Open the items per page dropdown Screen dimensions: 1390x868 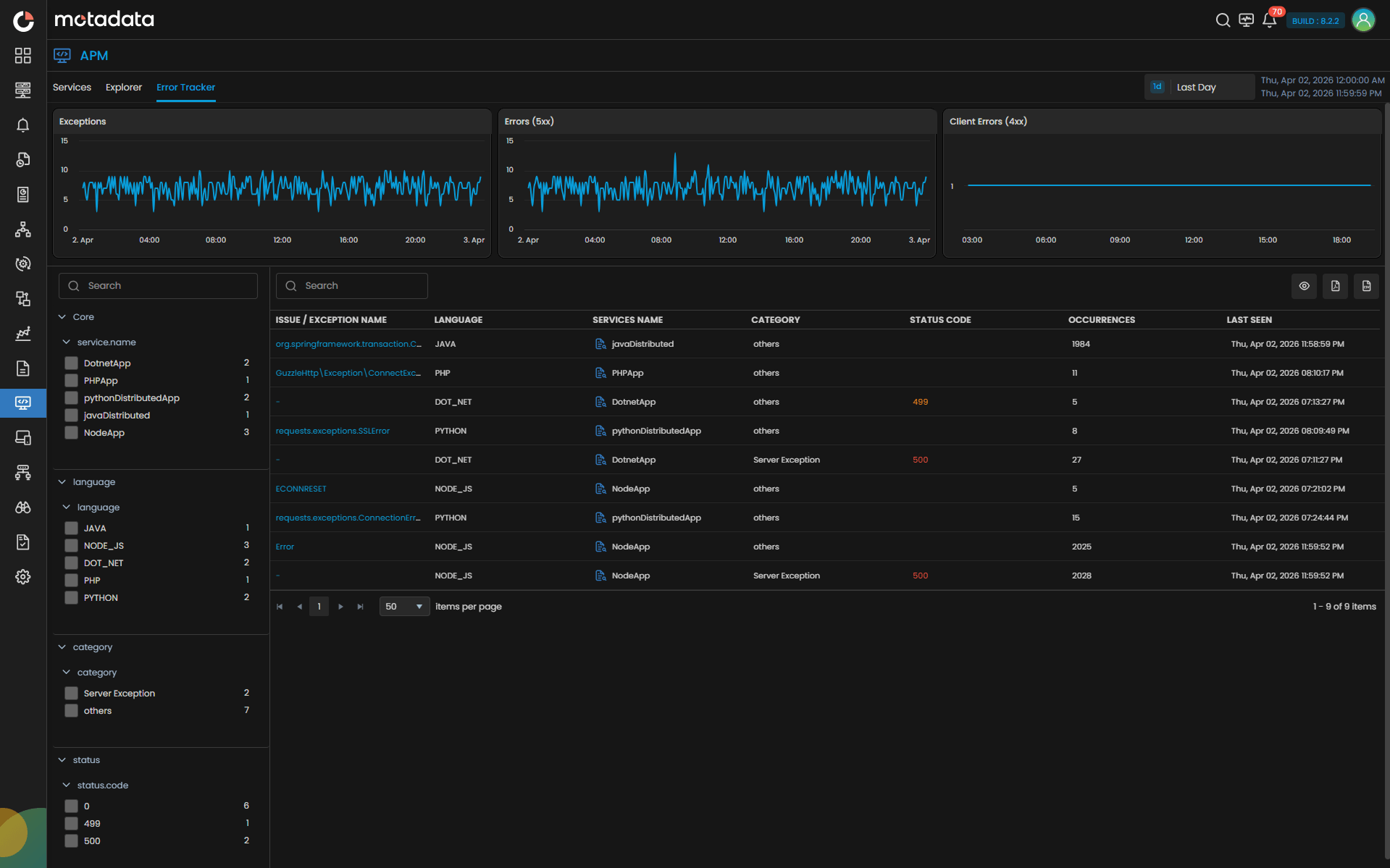[x=404, y=607]
